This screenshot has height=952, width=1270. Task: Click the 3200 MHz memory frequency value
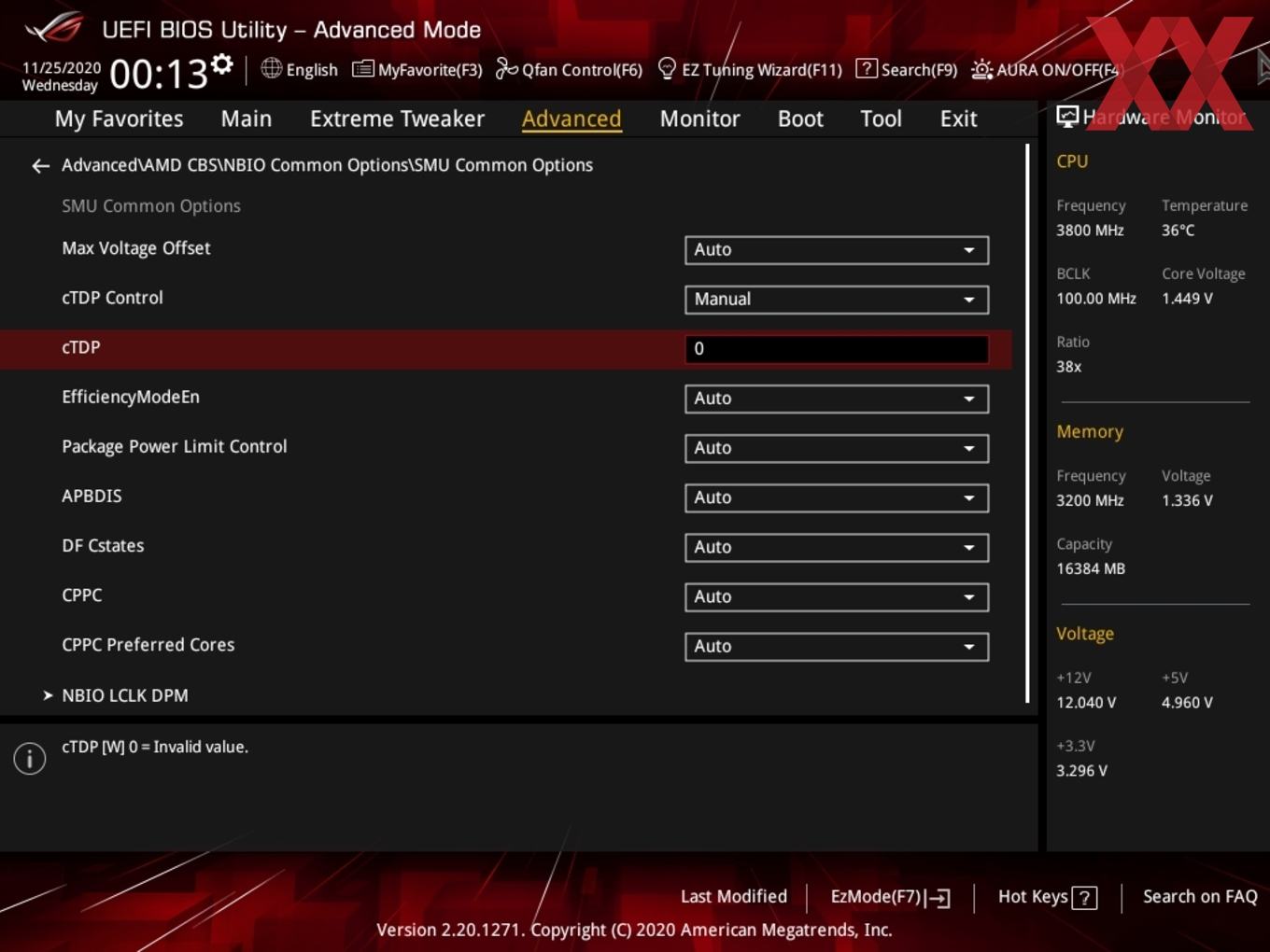[x=1090, y=500]
